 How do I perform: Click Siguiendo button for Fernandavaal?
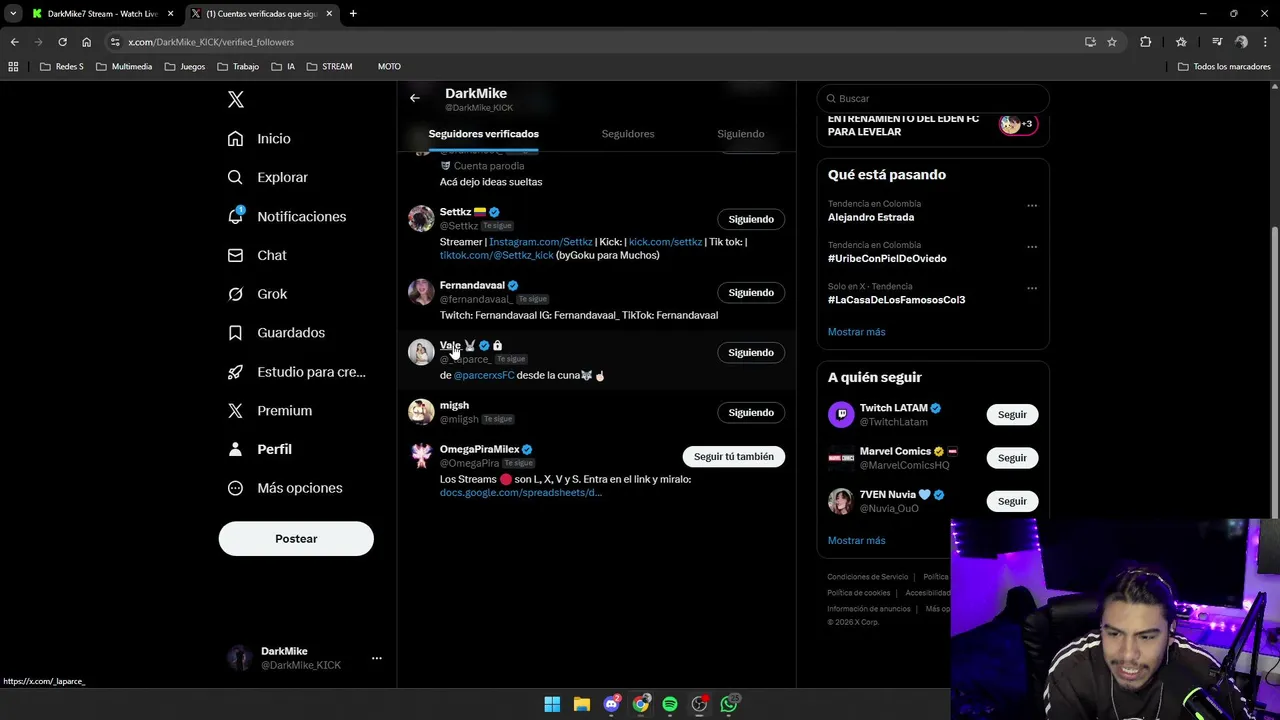(751, 293)
